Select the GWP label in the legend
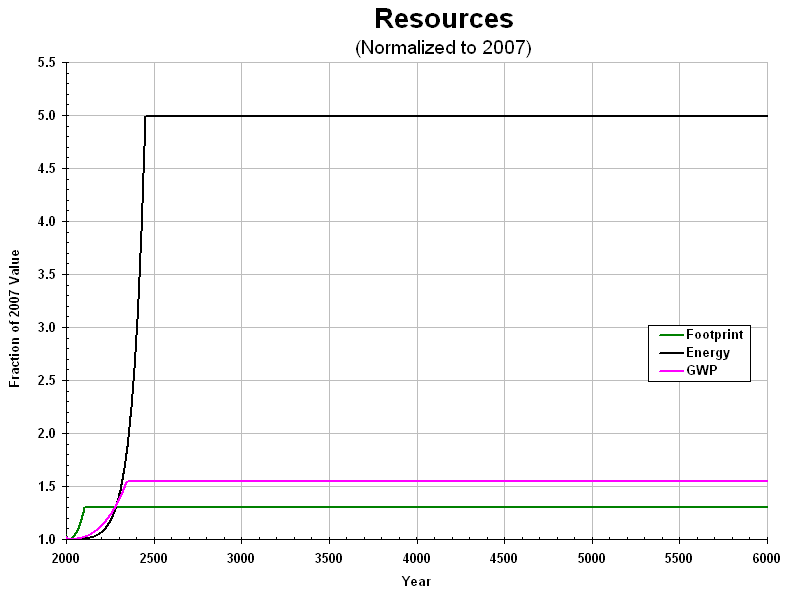791x597 pixels. click(700, 371)
